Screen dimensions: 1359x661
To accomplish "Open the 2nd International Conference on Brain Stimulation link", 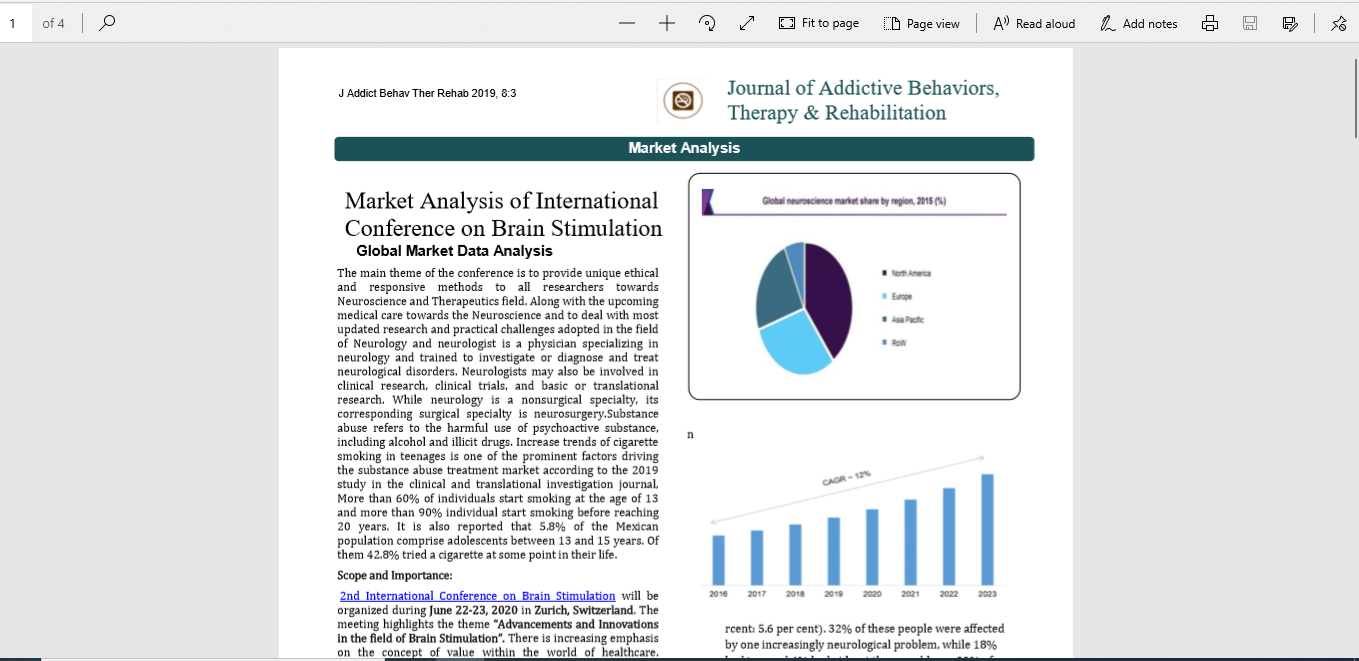I will [x=478, y=596].
